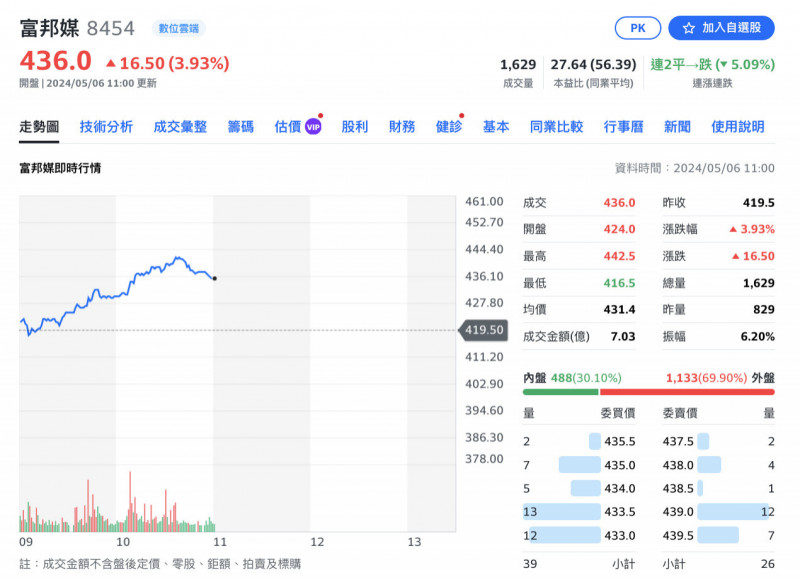Select the 走勢圖 tab
Viewport: 800px width, 583px height.
[x=39, y=126]
